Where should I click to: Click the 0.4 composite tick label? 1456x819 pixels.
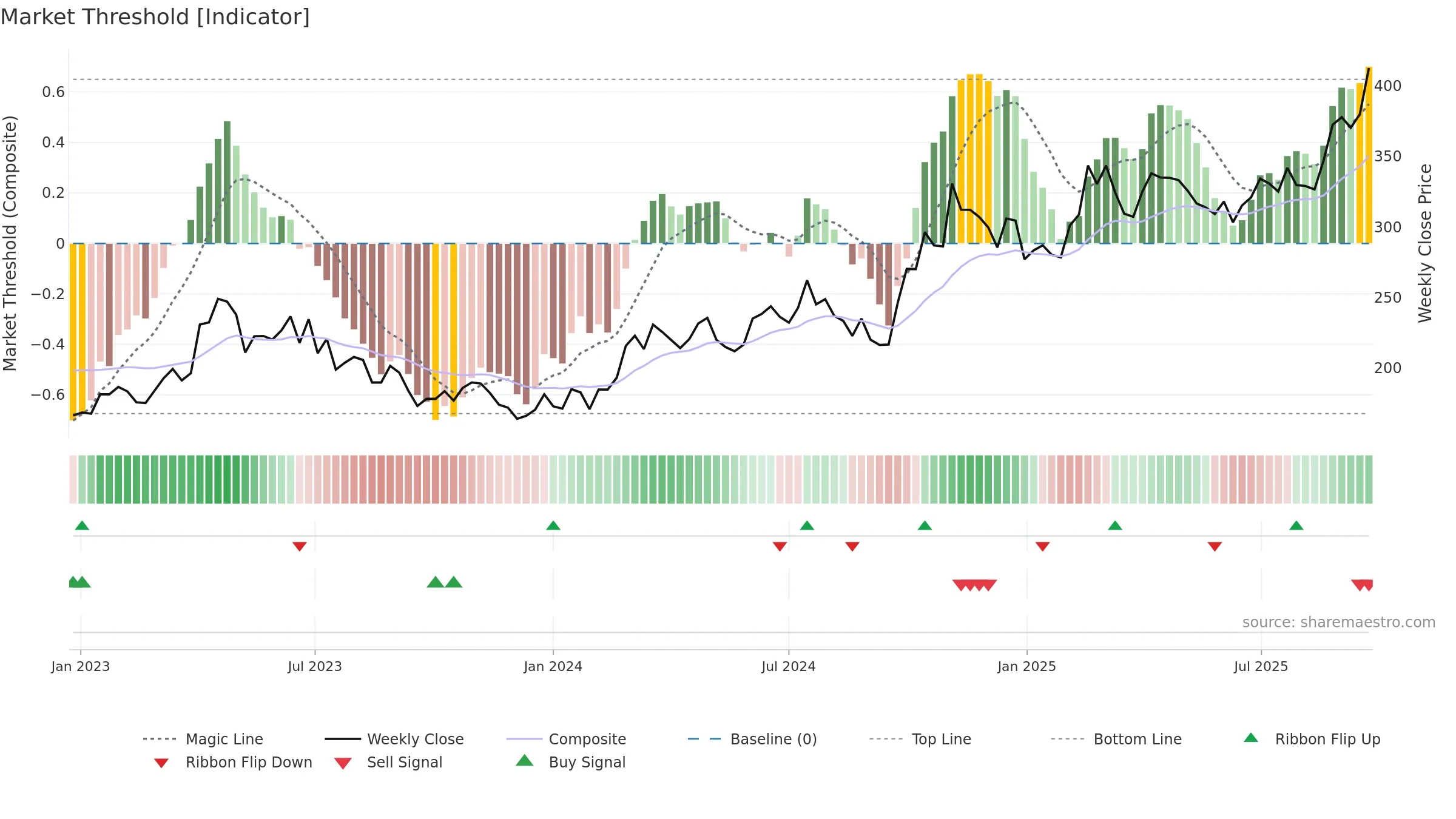[53, 142]
